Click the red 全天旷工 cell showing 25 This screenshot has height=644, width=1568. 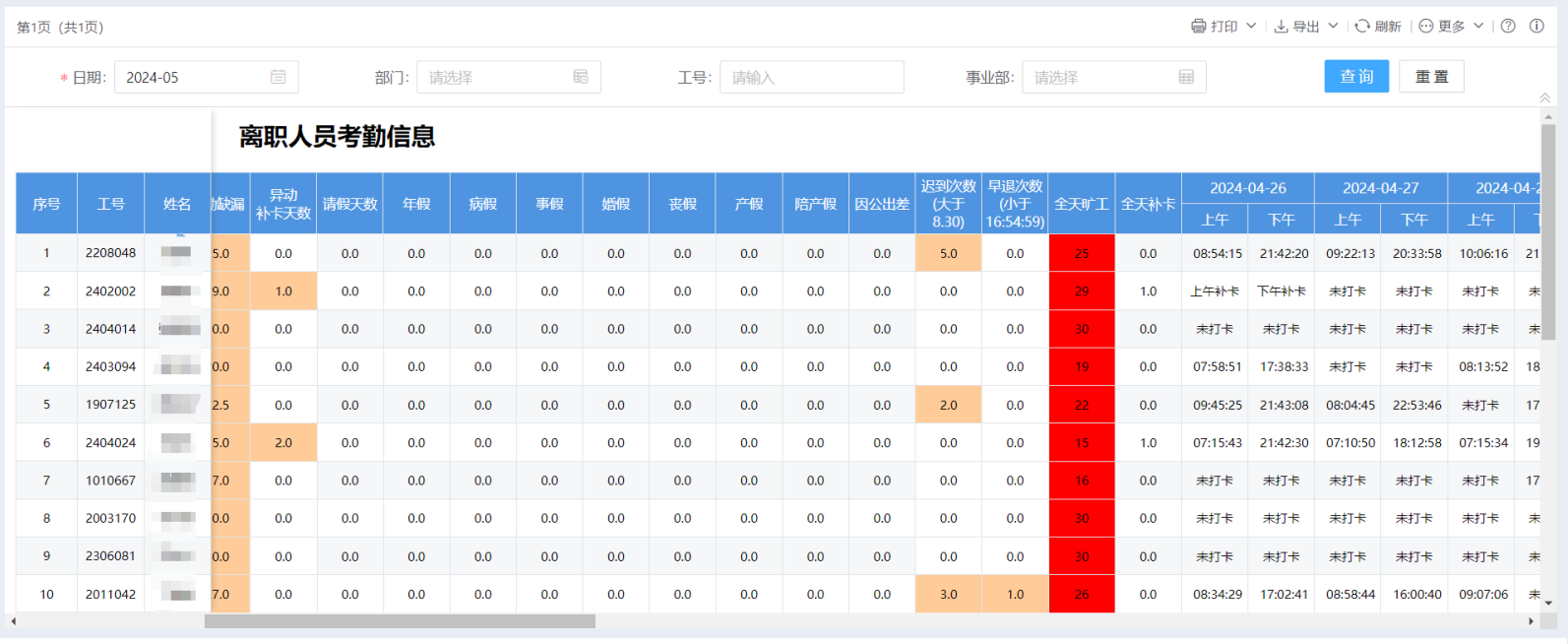(1081, 253)
